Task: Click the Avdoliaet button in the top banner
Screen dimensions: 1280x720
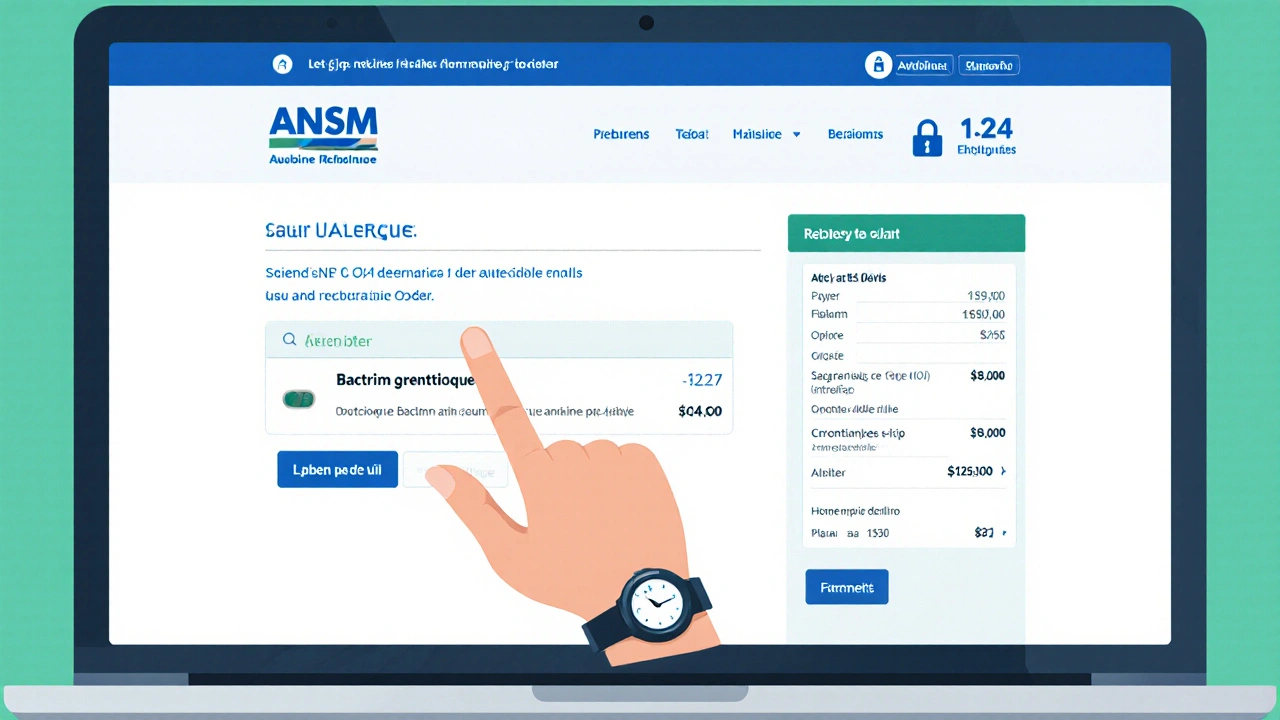Action: point(922,65)
